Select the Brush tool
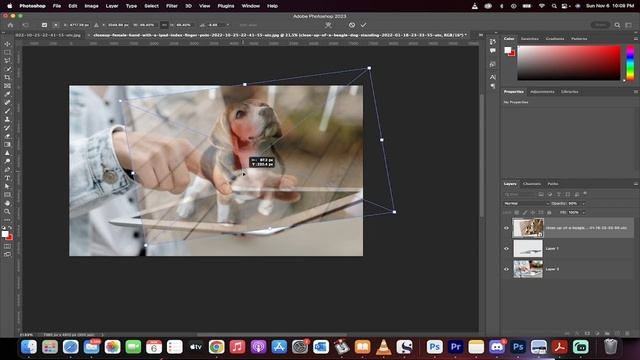 (x=7, y=111)
